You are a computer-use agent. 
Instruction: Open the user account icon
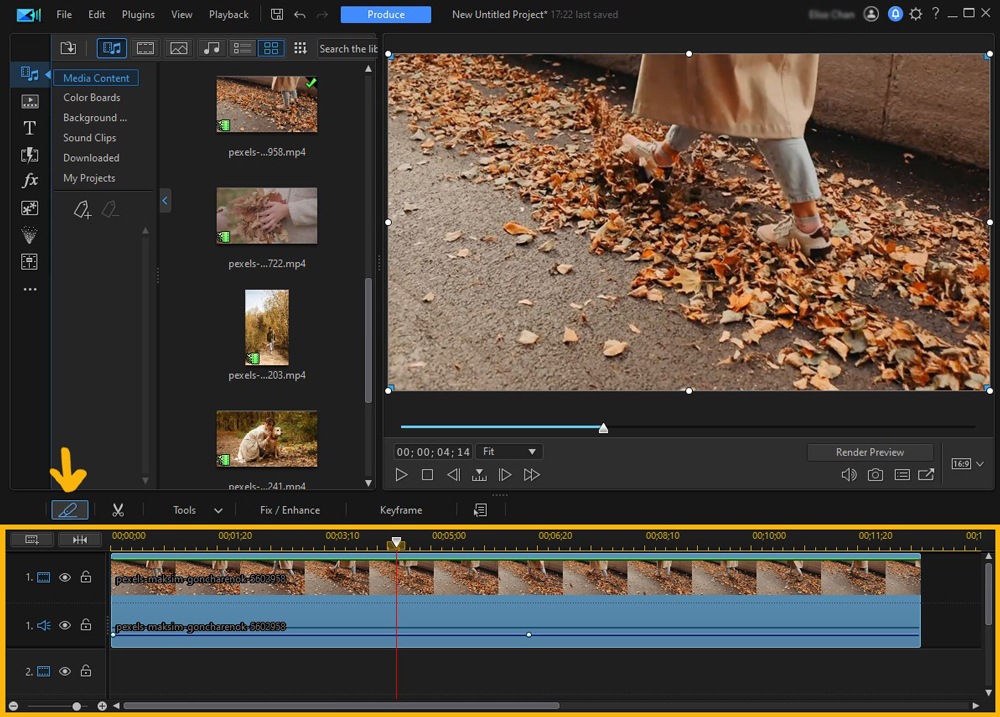871,14
